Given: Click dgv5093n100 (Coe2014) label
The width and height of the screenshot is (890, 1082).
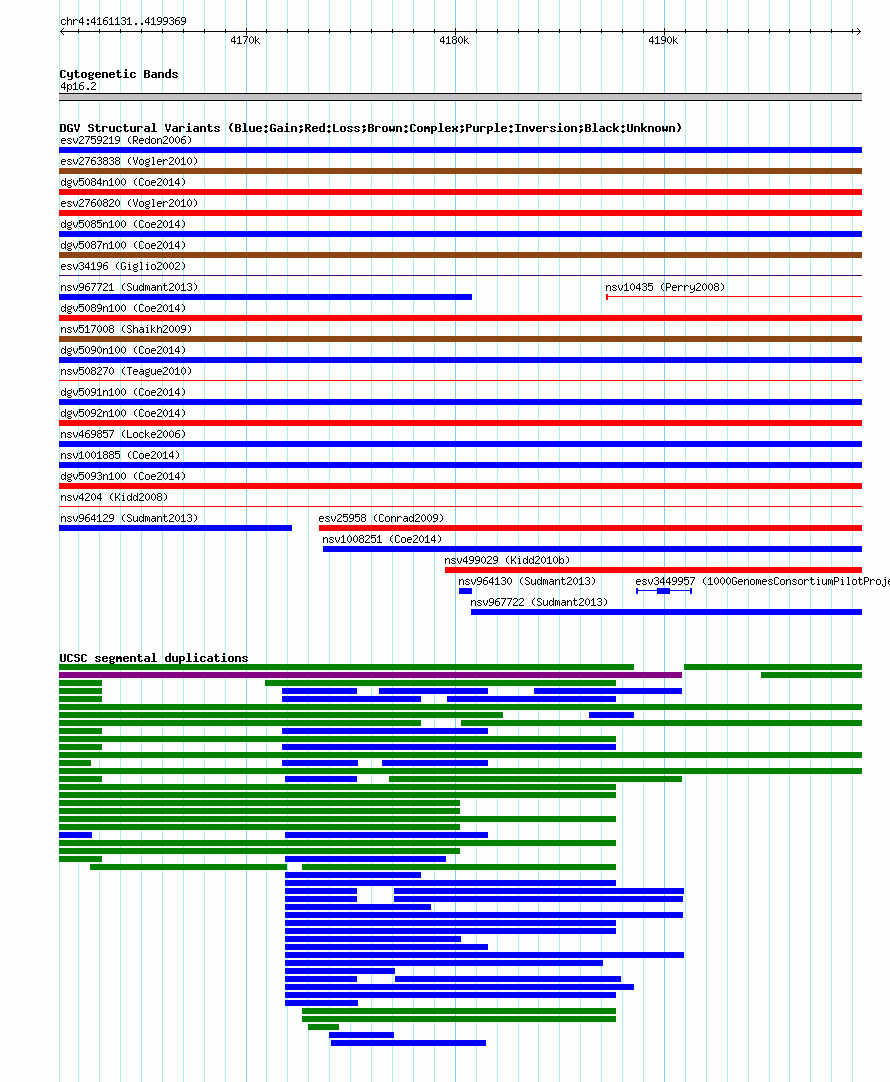Looking at the screenshot, I should (x=123, y=476).
